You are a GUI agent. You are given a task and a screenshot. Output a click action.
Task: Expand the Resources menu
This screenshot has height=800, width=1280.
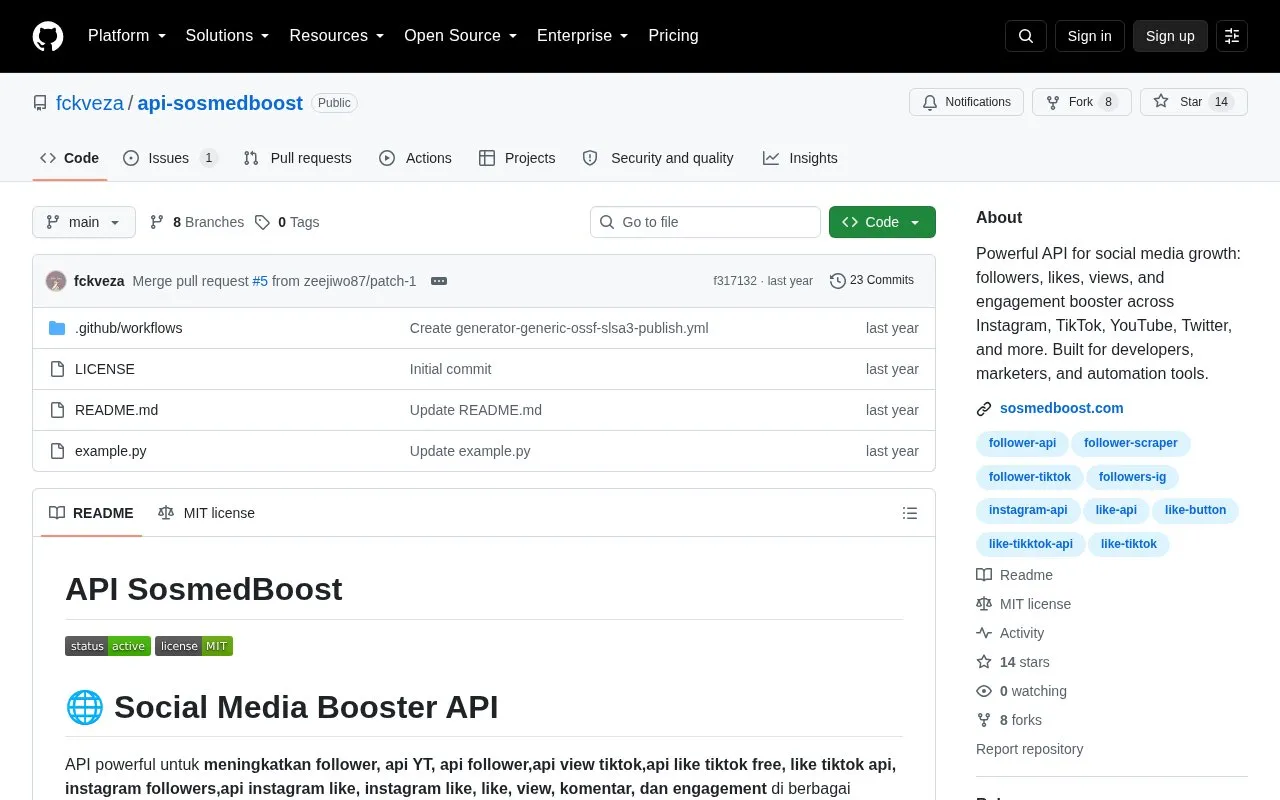tap(337, 36)
